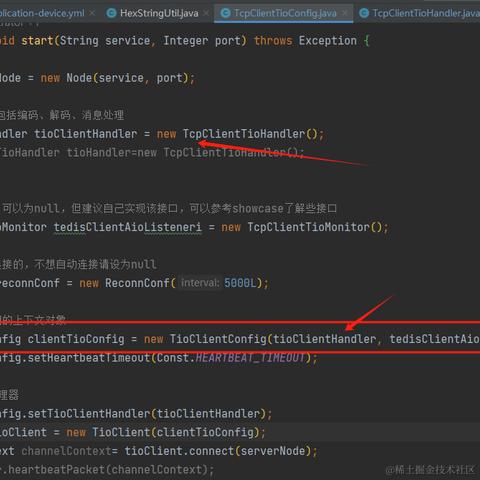This screenshot has height=480, width=480.
Task: Click the tioClient.connect method call
Action: (x=180, y=451)
